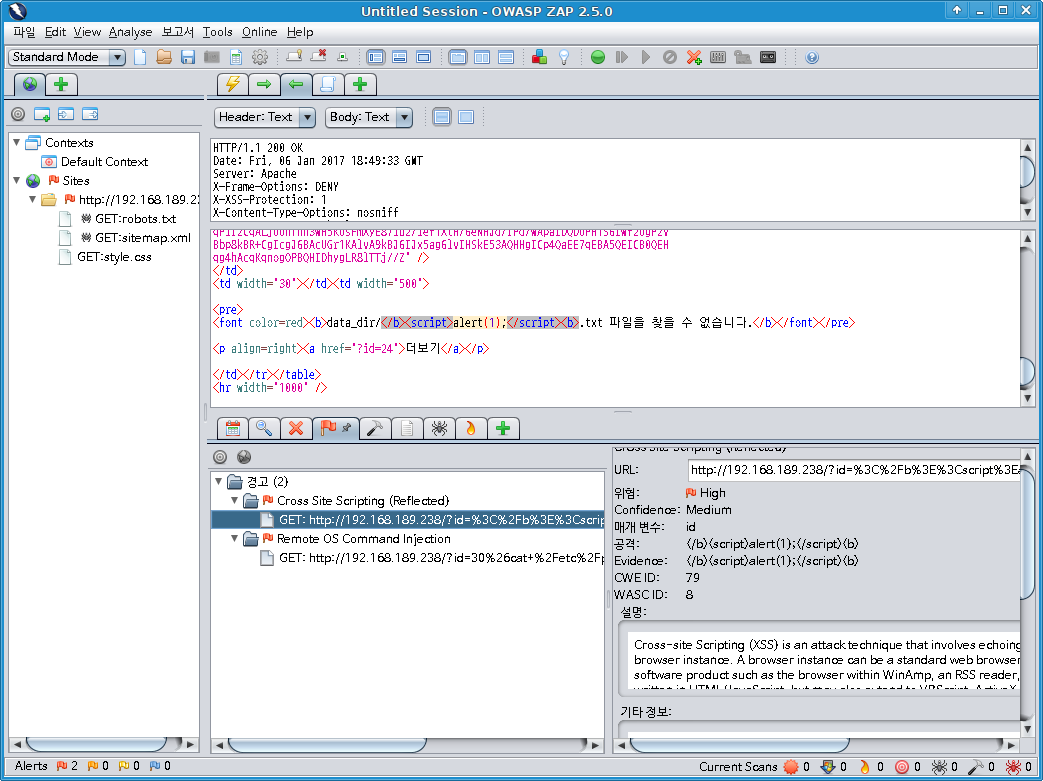Click the step submit-and-step icon
Screen dimensions: 1043x781
pyautogui.click(x=622, y=57)
